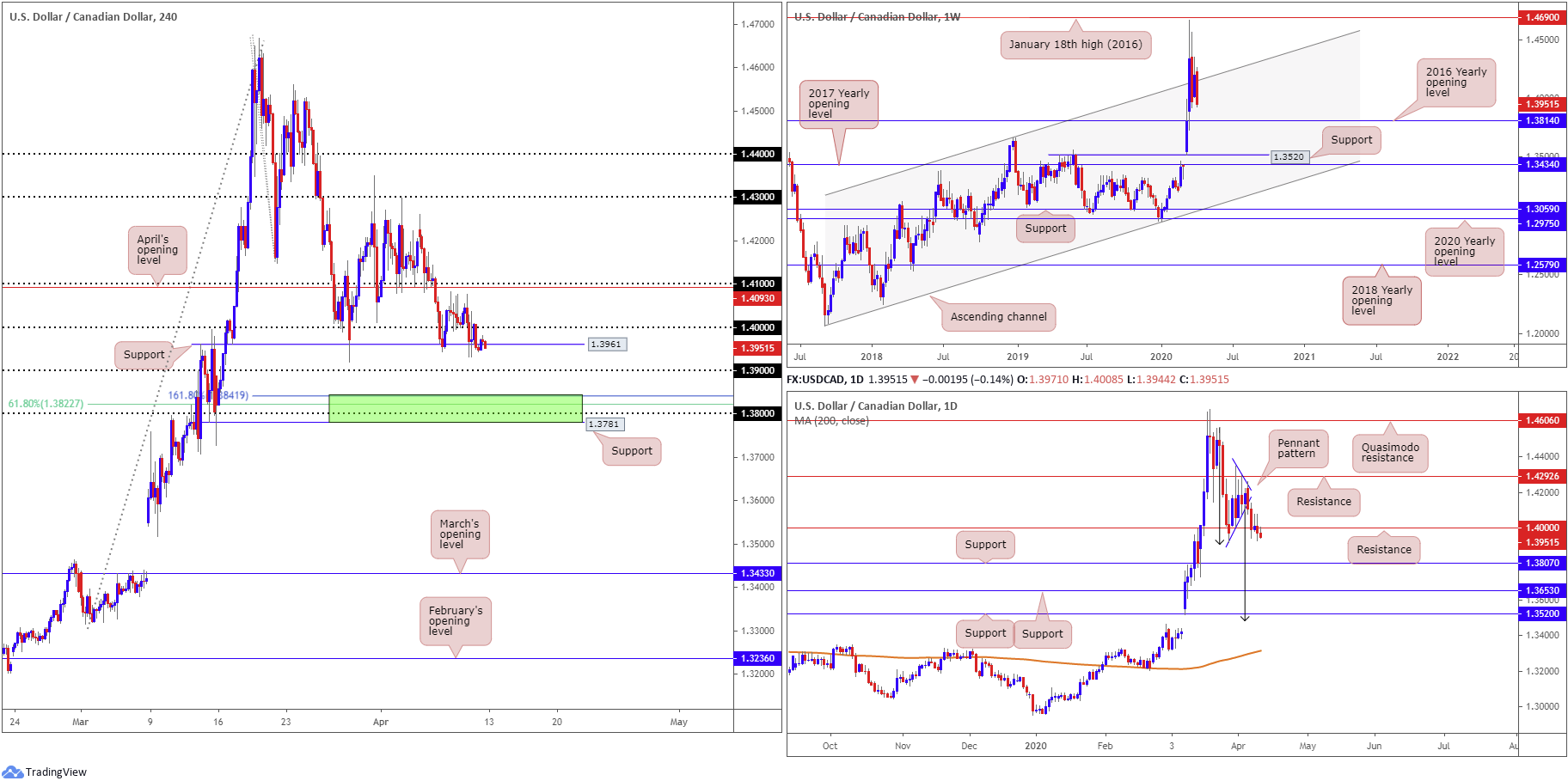Viewport: 1568px width, 781px height.
Task: Click the 2017 Yearly opening level callout
Action: [x=838, y=104]
